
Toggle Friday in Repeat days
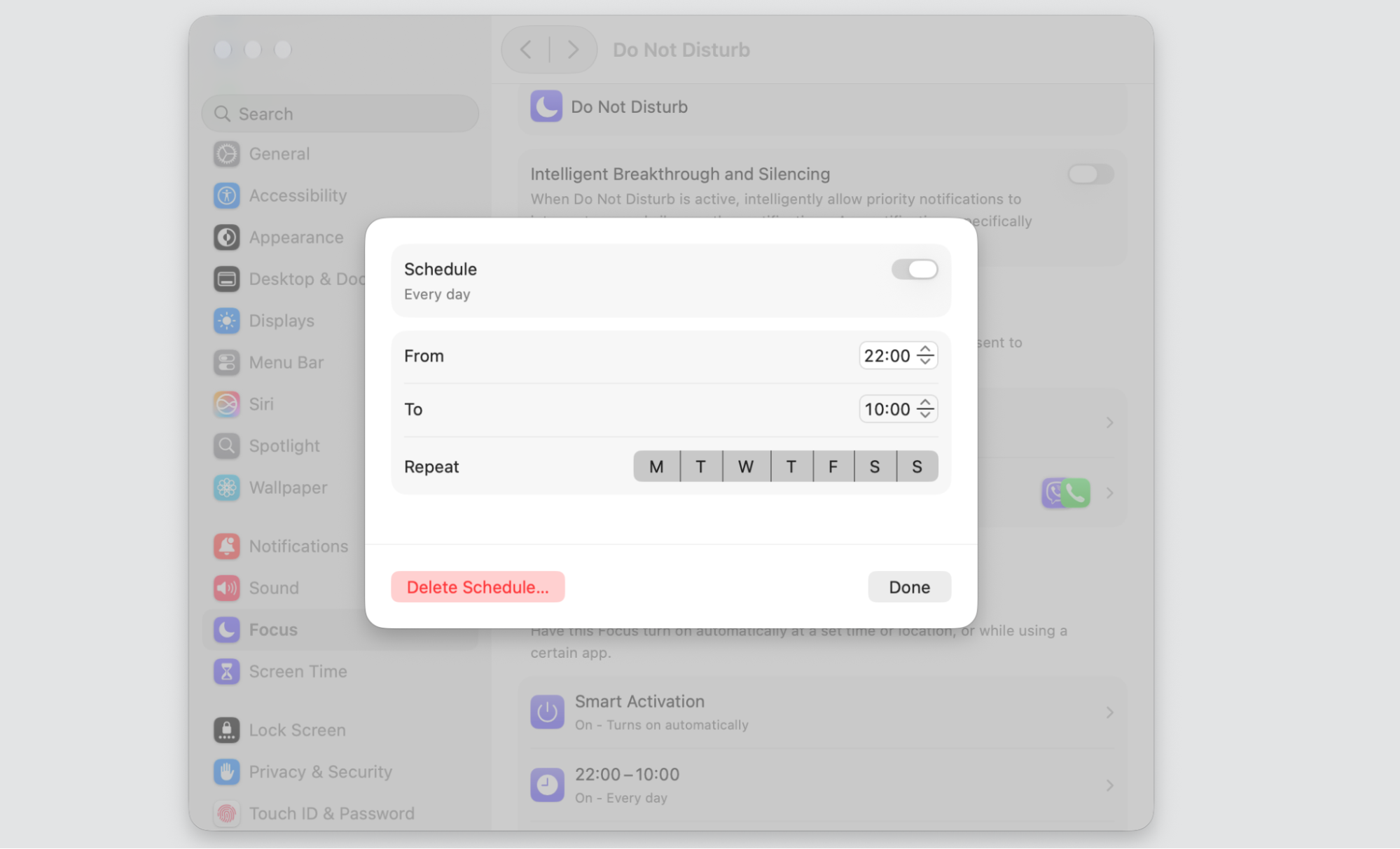tap(833, 467)
